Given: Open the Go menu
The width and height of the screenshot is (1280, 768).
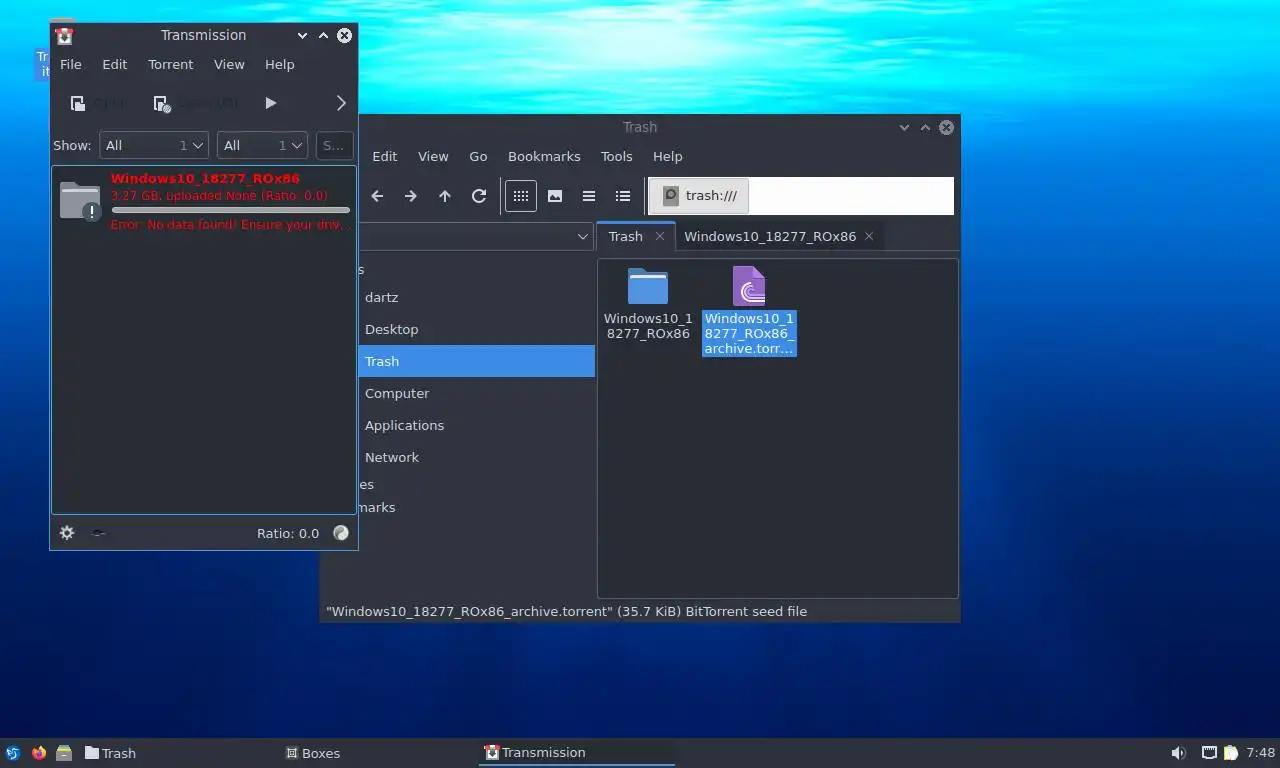Looking at the screenshot, I should (478, 156).
